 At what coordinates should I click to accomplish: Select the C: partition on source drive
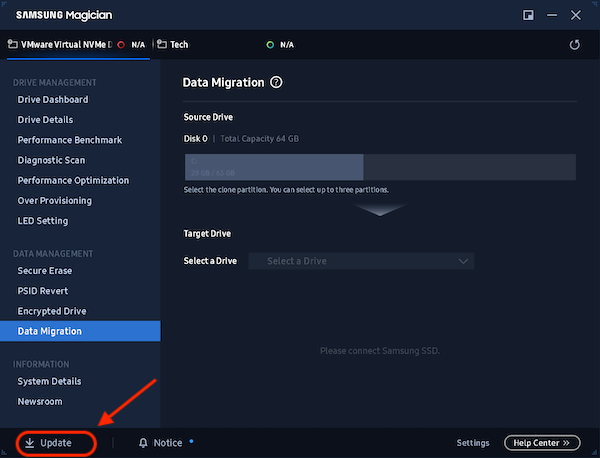coord(274,167)
